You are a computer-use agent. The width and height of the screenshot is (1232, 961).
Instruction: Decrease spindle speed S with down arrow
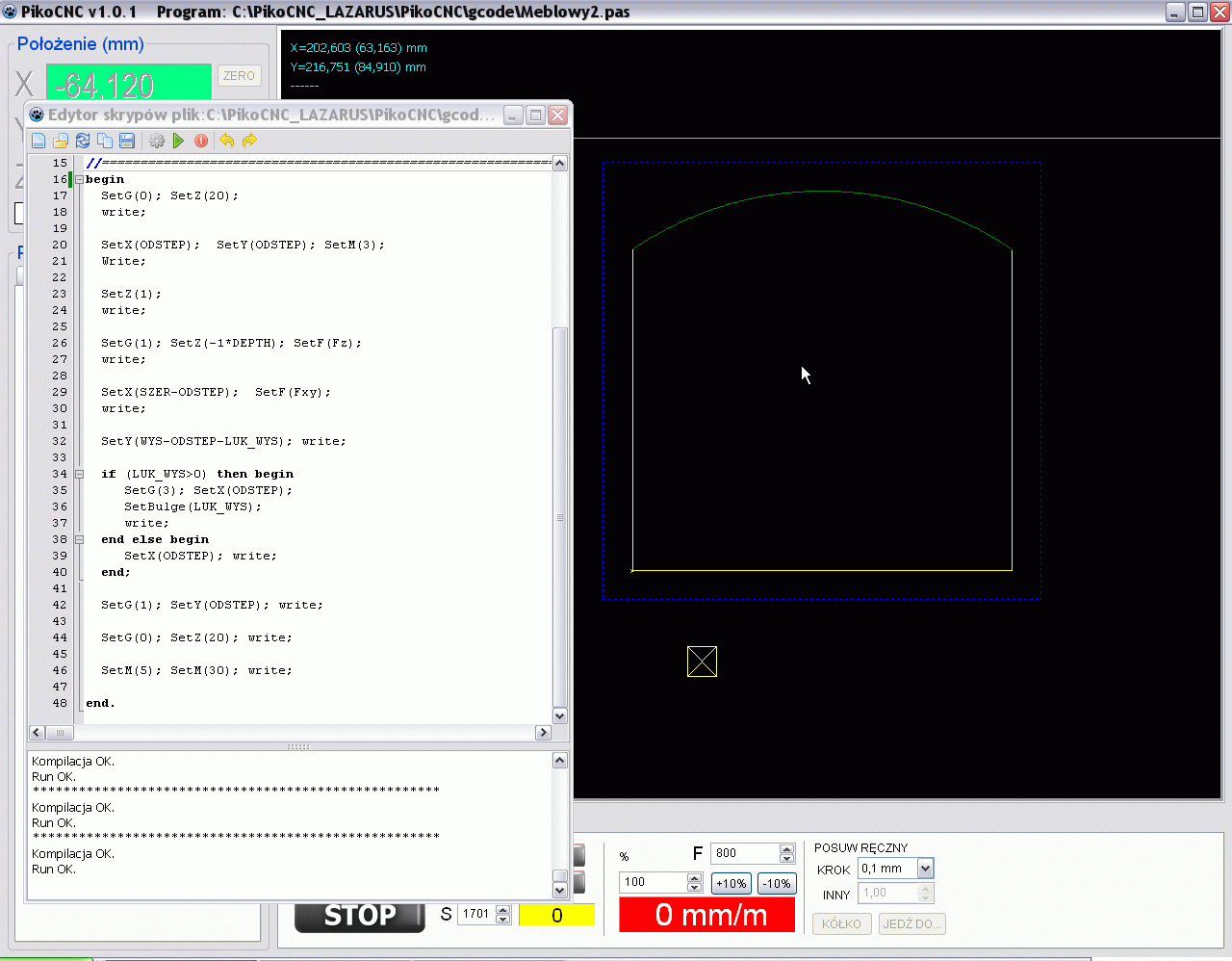click(x=502, y=919)
